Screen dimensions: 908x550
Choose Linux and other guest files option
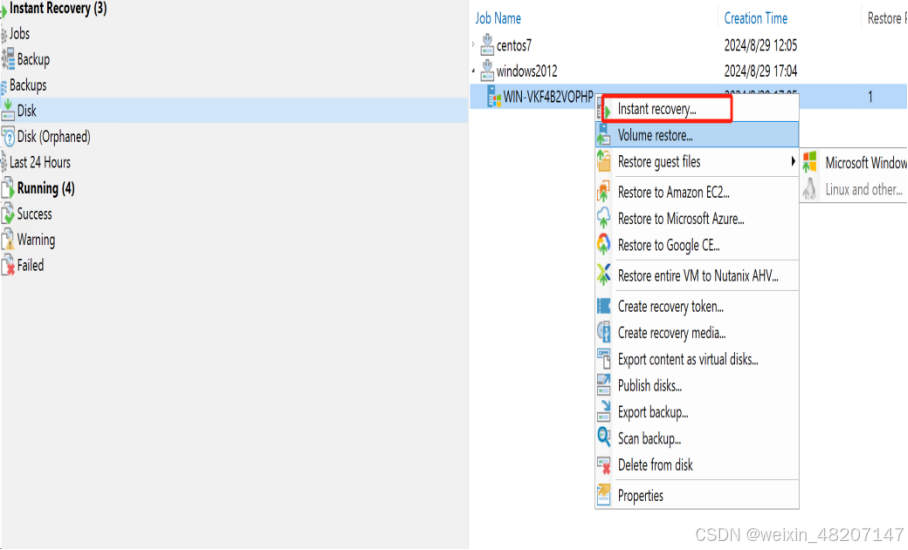(854, 189)
